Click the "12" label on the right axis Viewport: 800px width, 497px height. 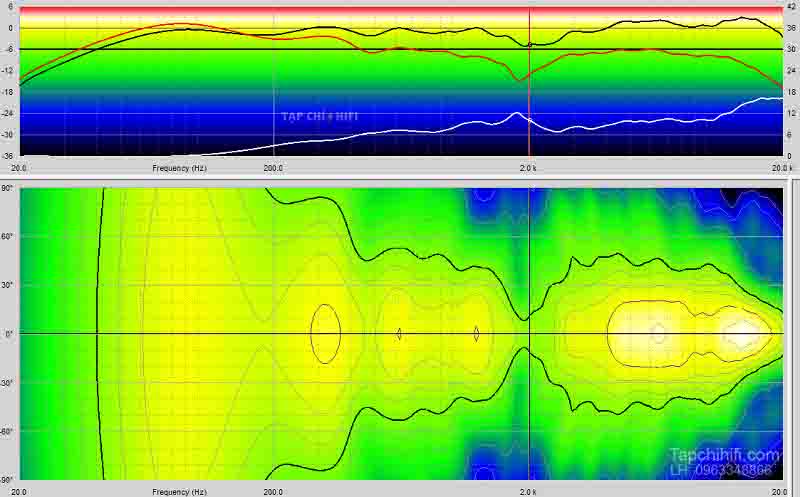tap(791, 113)
